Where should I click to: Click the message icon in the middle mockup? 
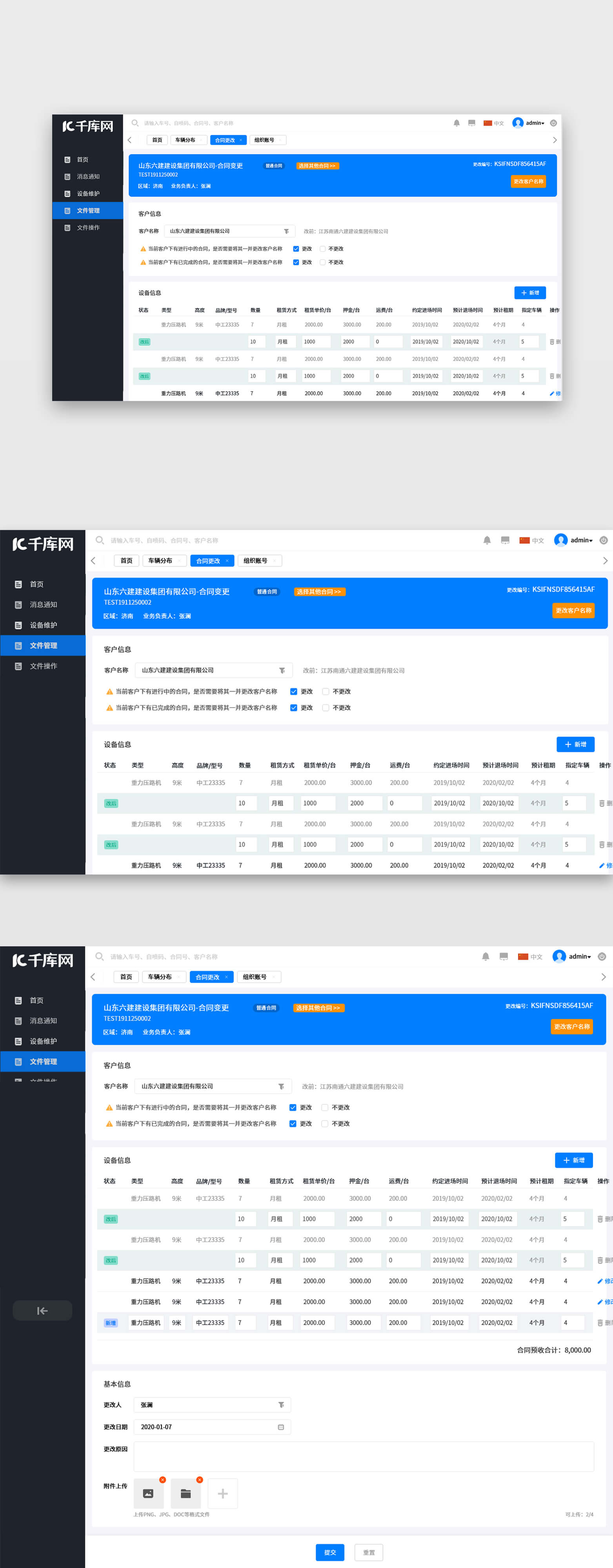tap(505, 540)
